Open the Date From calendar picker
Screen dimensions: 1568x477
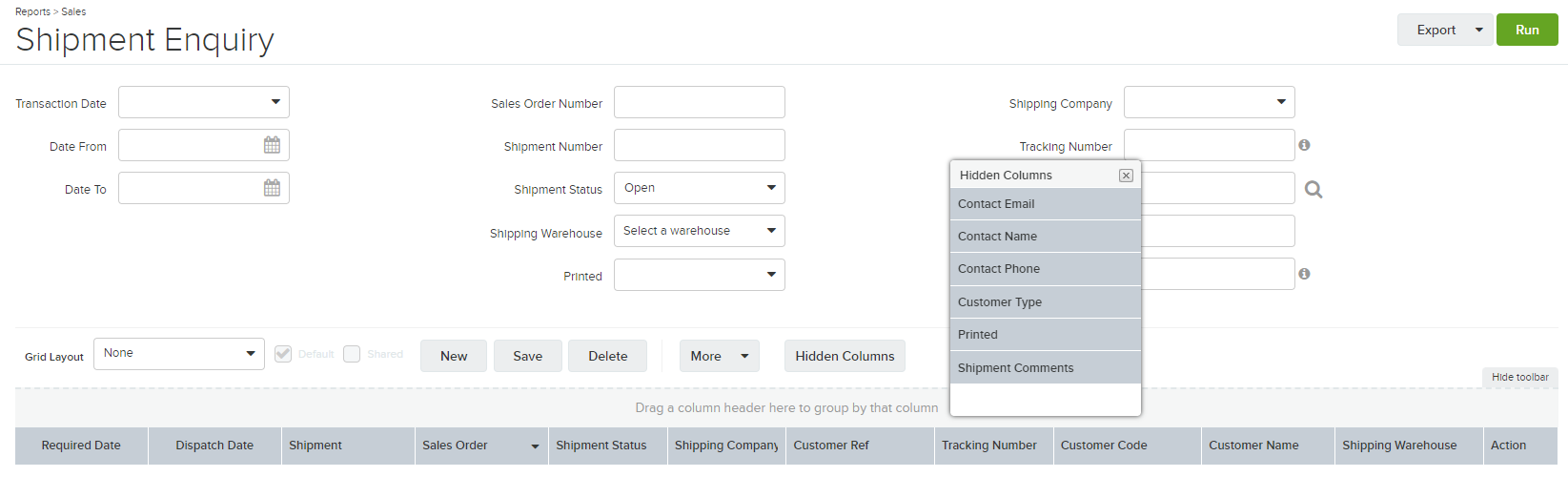(x=272, y=145)
